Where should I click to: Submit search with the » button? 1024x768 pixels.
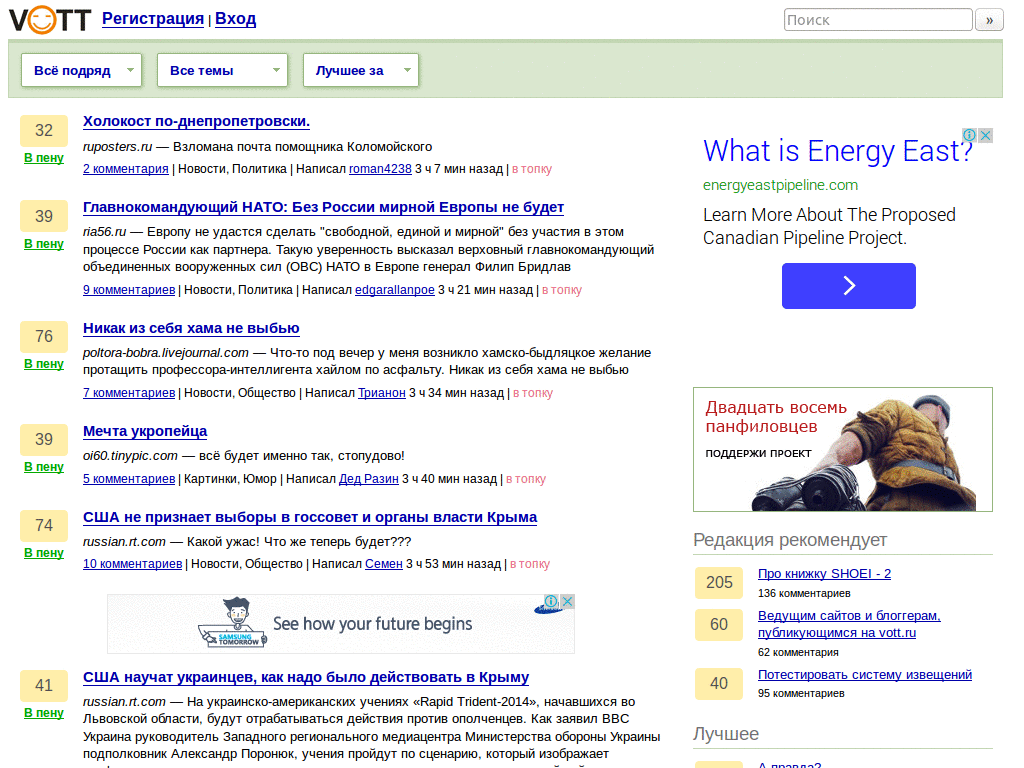pyautogui.click(x=989, y=20)
